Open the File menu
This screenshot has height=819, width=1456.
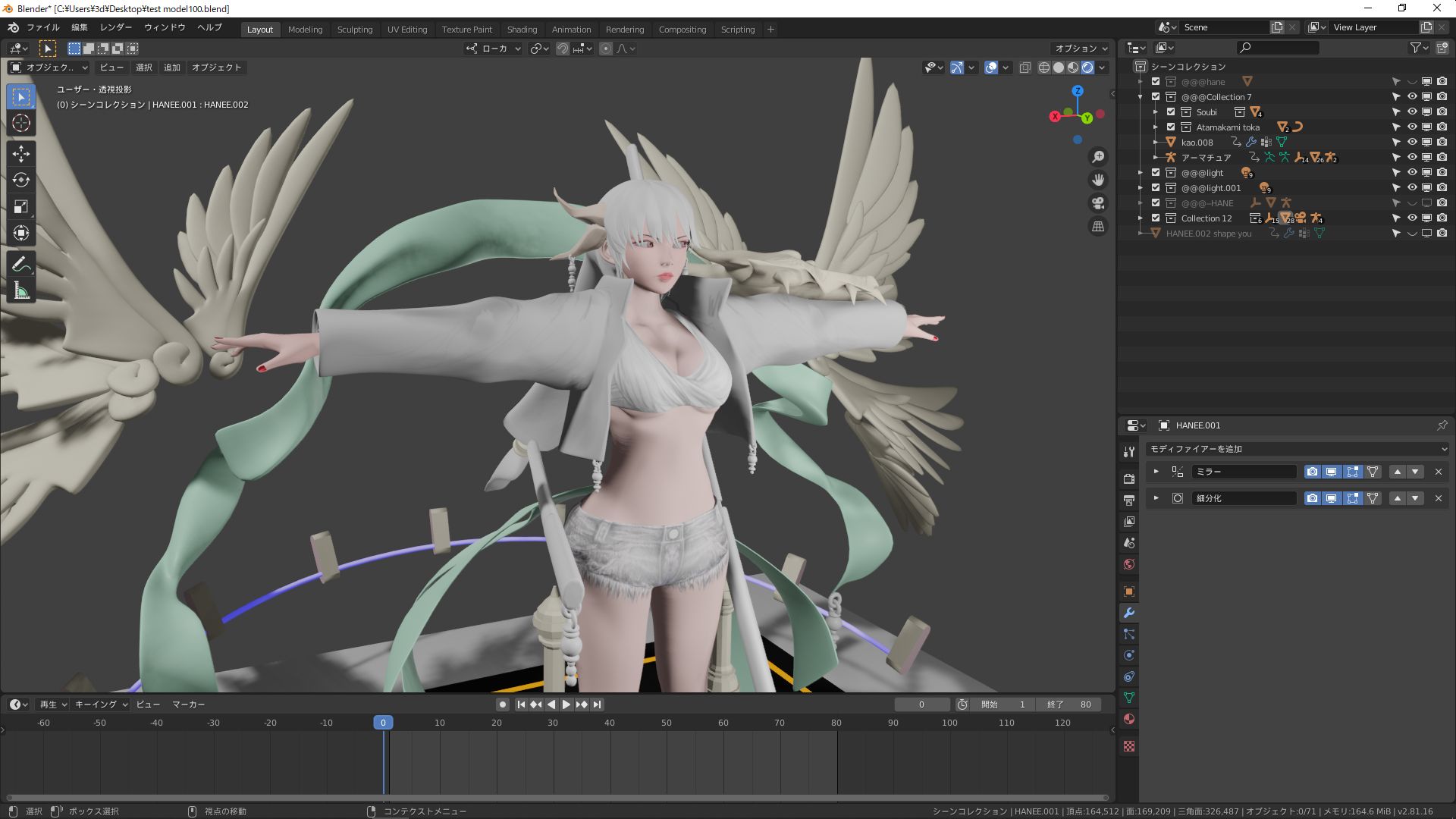[42, 27]
